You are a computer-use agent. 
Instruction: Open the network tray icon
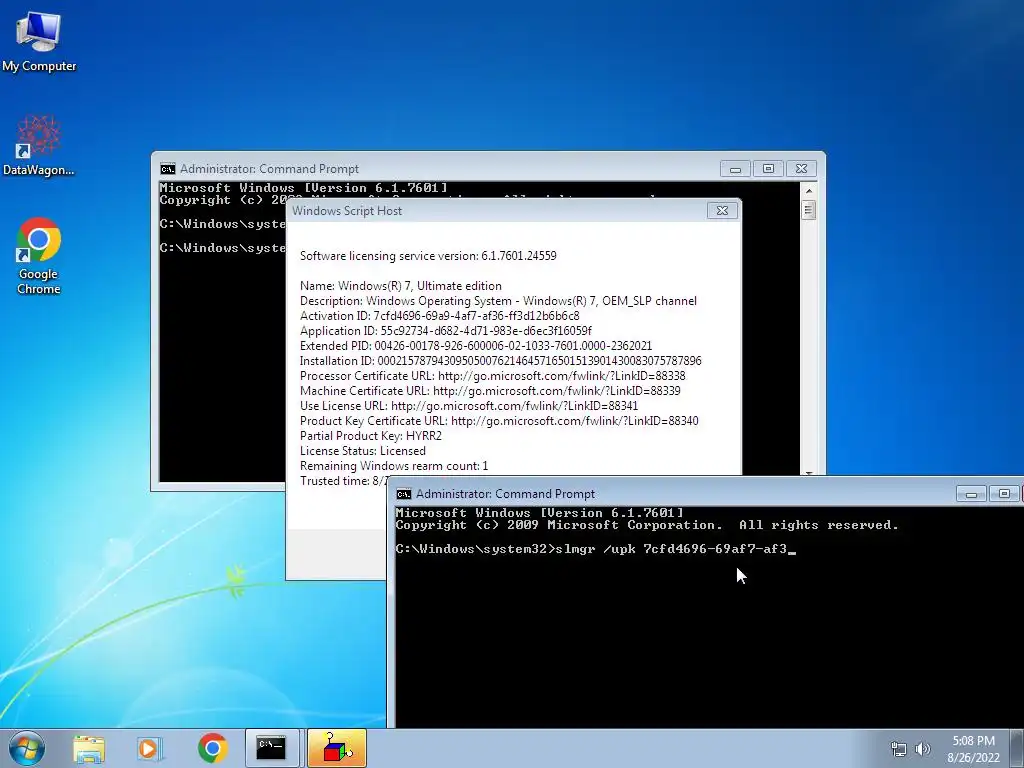point(899,749)
